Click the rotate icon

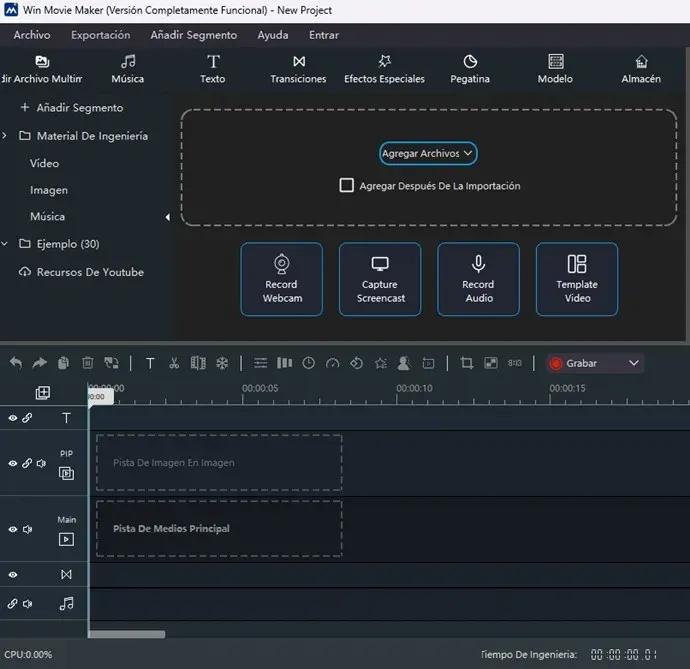356,363
